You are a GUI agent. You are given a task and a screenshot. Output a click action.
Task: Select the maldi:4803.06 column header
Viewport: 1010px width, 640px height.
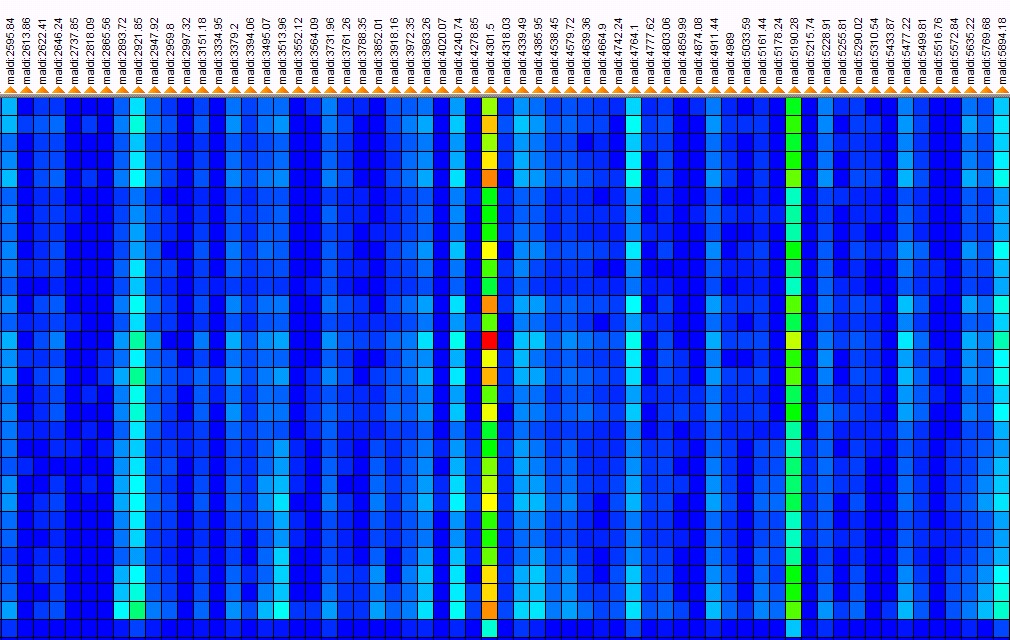[x=667, y=51]
